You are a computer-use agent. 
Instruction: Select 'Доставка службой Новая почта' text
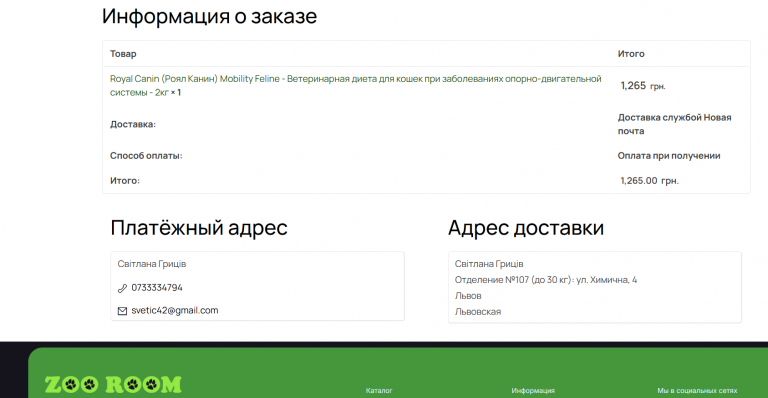[x=674, y=124]
